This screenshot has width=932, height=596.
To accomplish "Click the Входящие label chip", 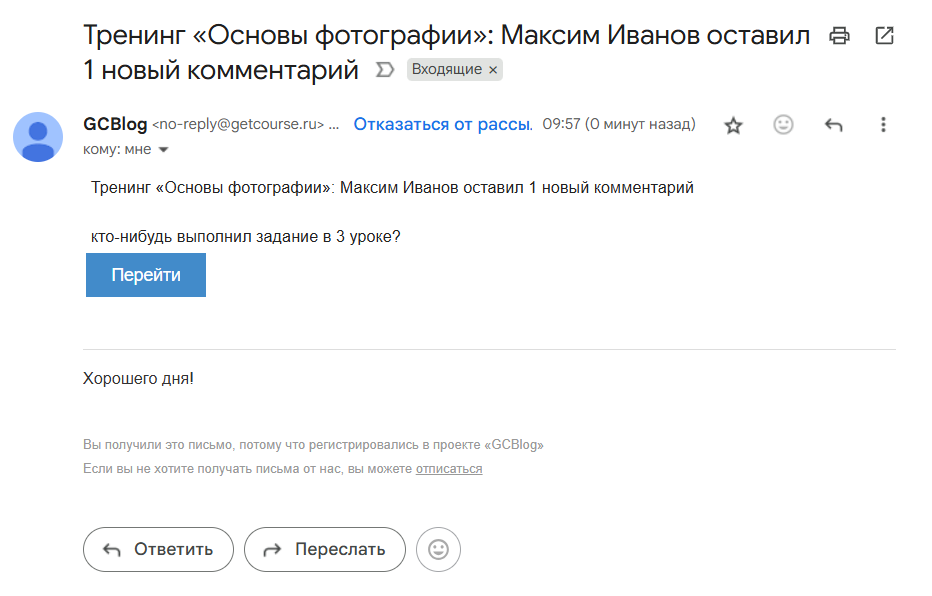I will tap(447, 70).
